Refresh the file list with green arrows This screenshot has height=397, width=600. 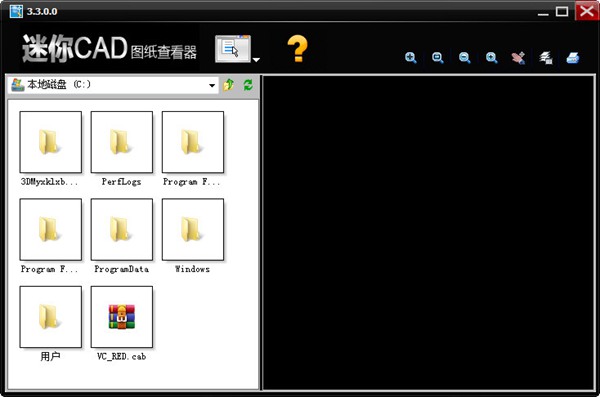tap(248, 85)
